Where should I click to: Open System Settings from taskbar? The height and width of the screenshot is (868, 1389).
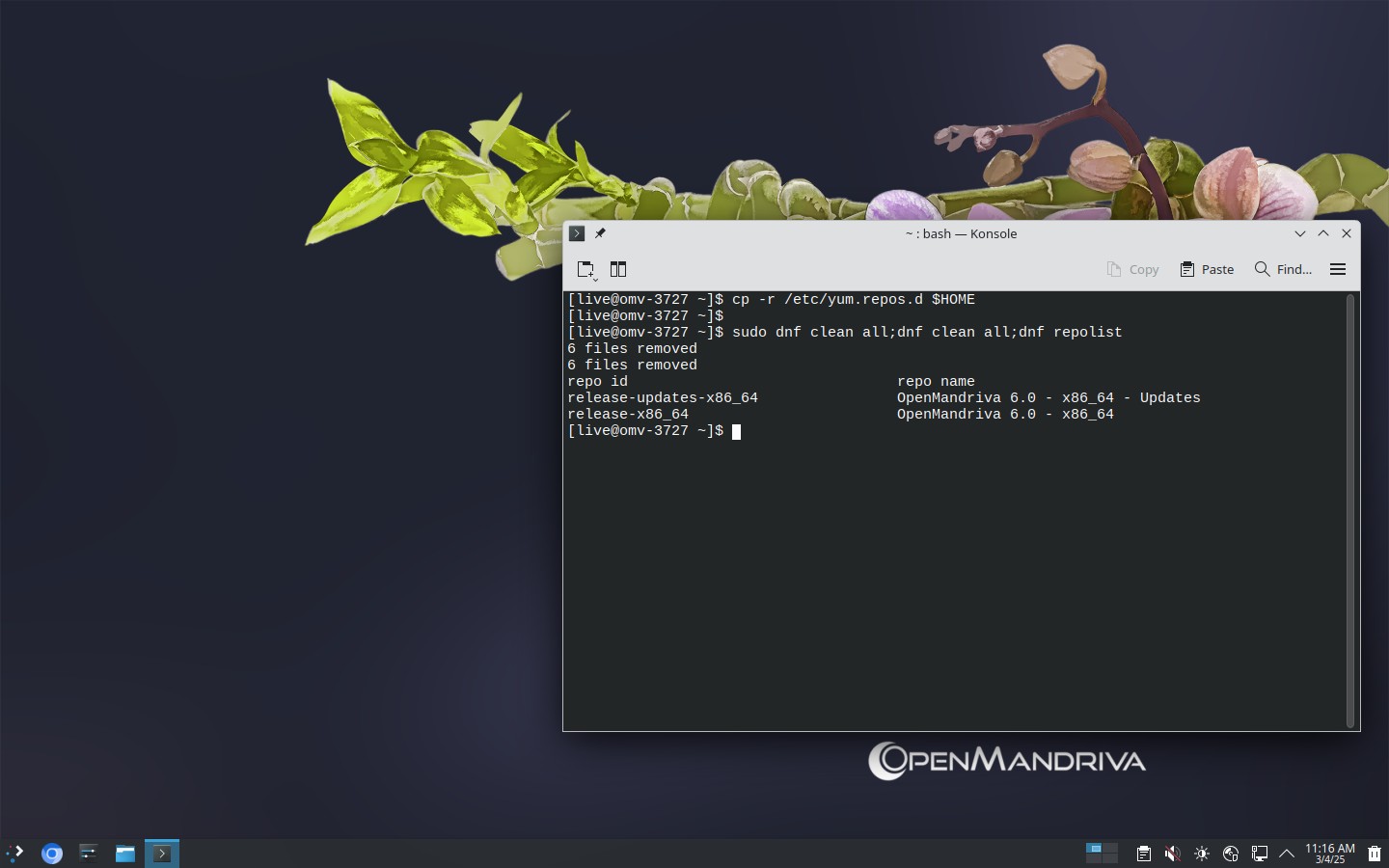(x=88, y=853)
